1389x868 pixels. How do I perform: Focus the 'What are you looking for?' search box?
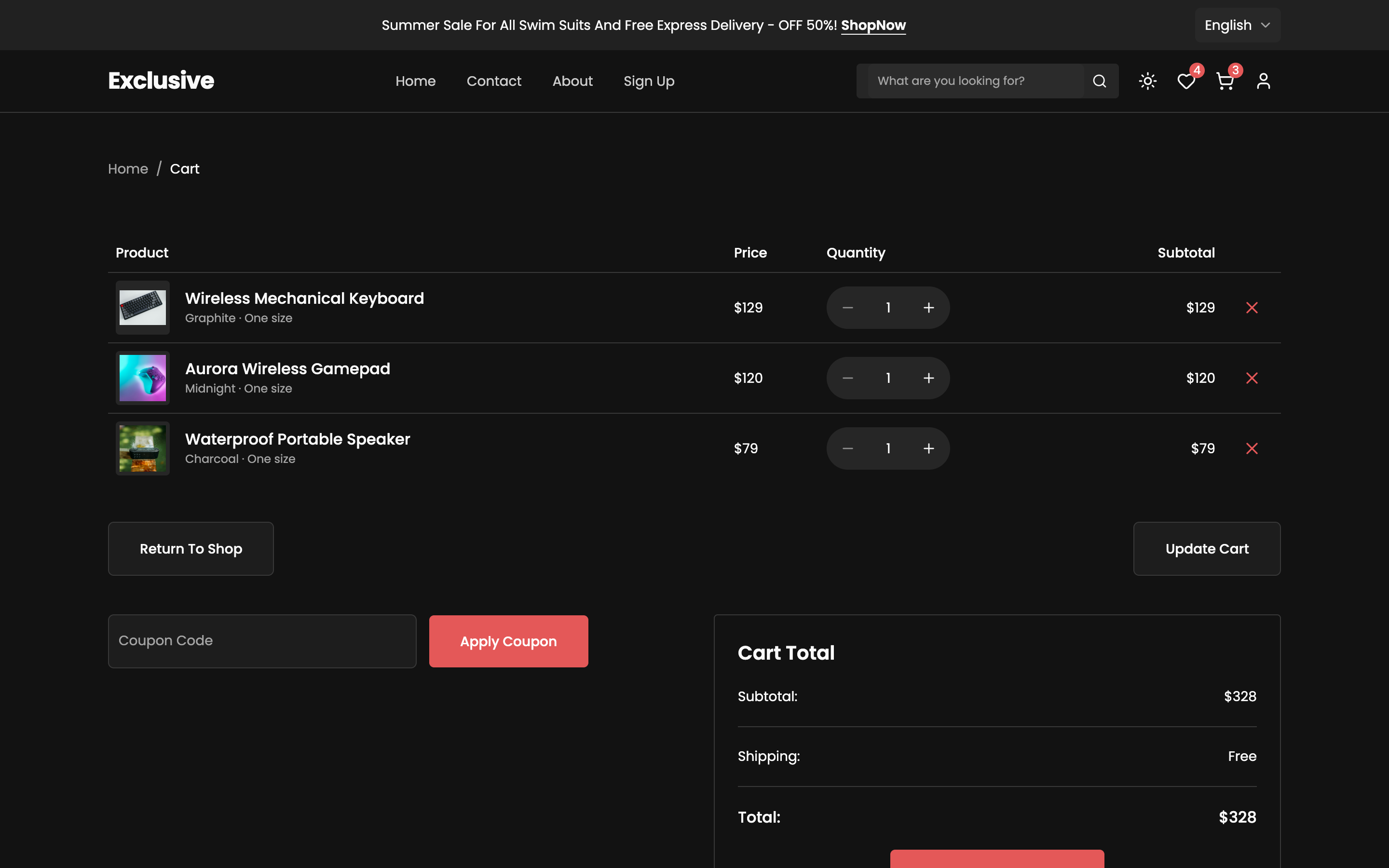[976, 81]
